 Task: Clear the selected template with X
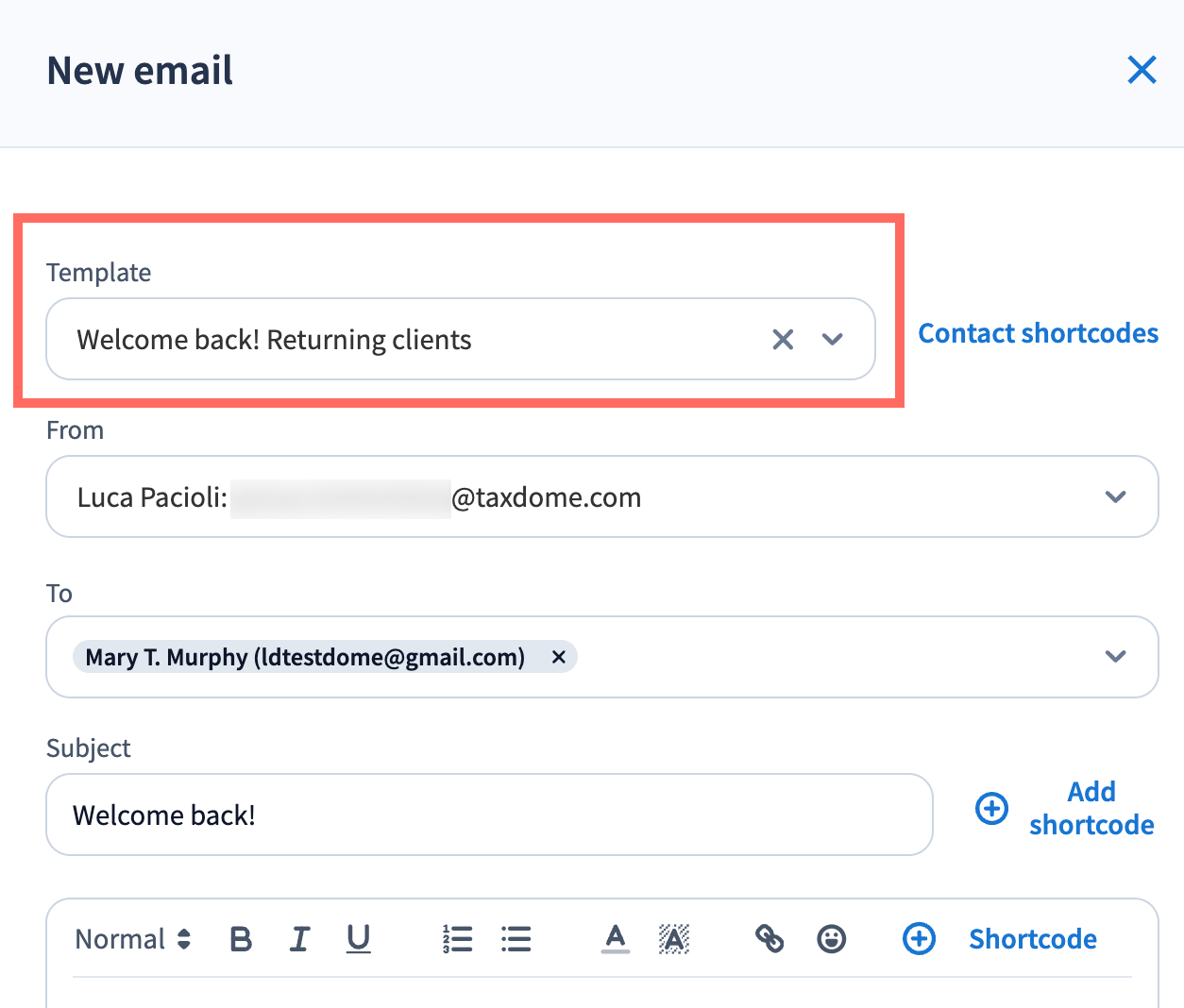point(783,340)
